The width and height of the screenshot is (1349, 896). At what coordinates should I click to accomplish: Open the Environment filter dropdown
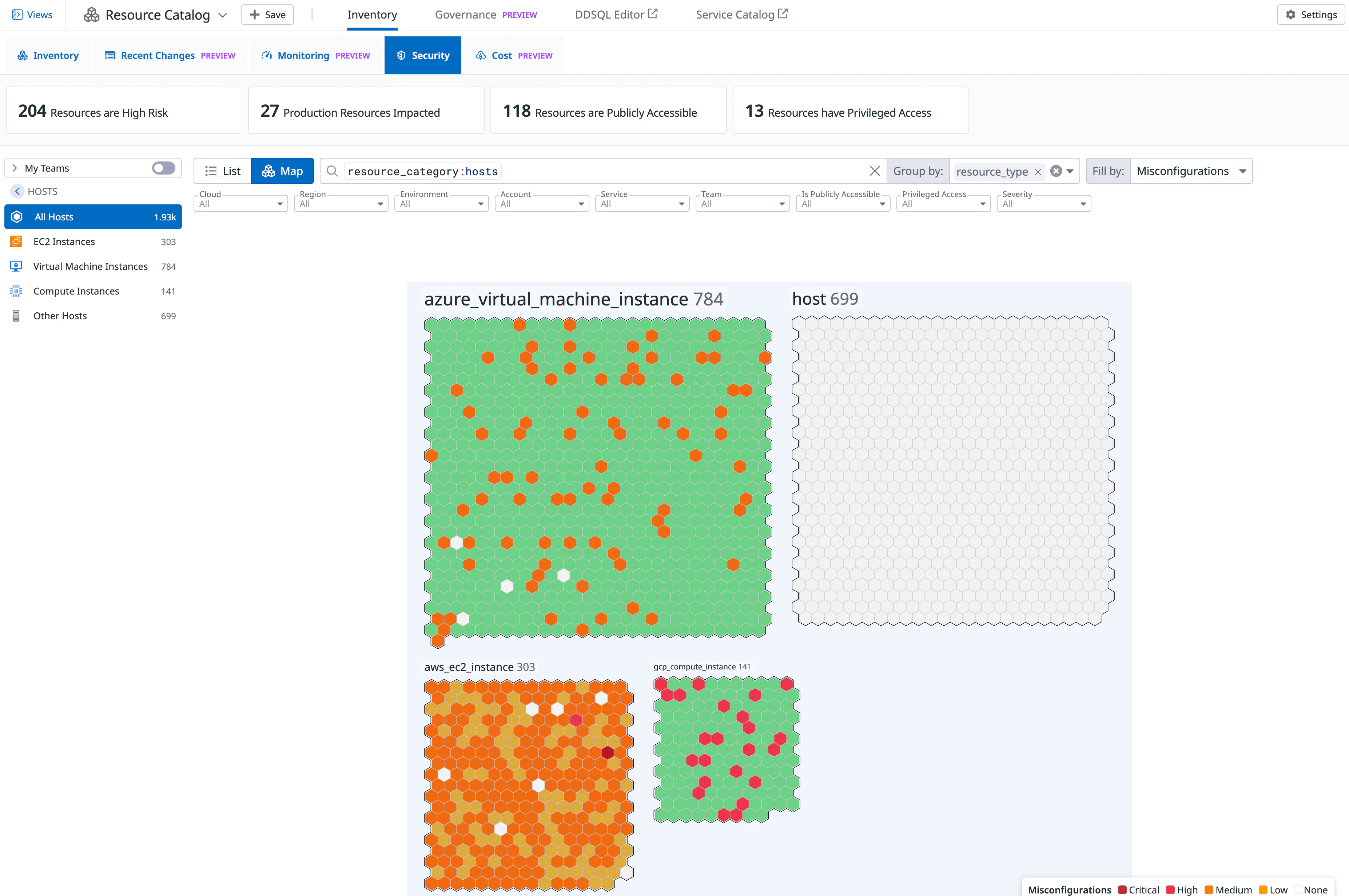(x=441, y=203)
